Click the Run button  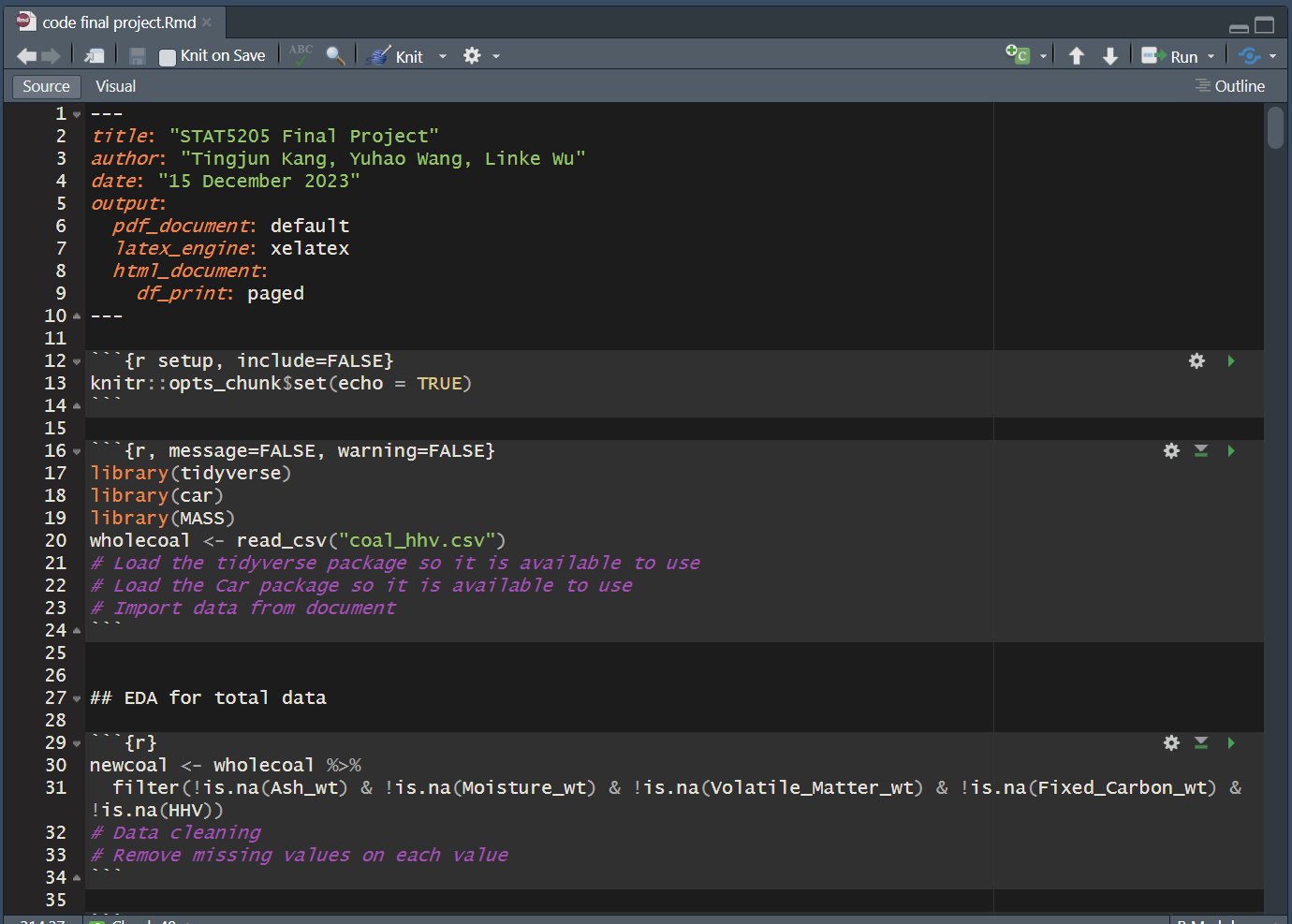[1169, 56]
